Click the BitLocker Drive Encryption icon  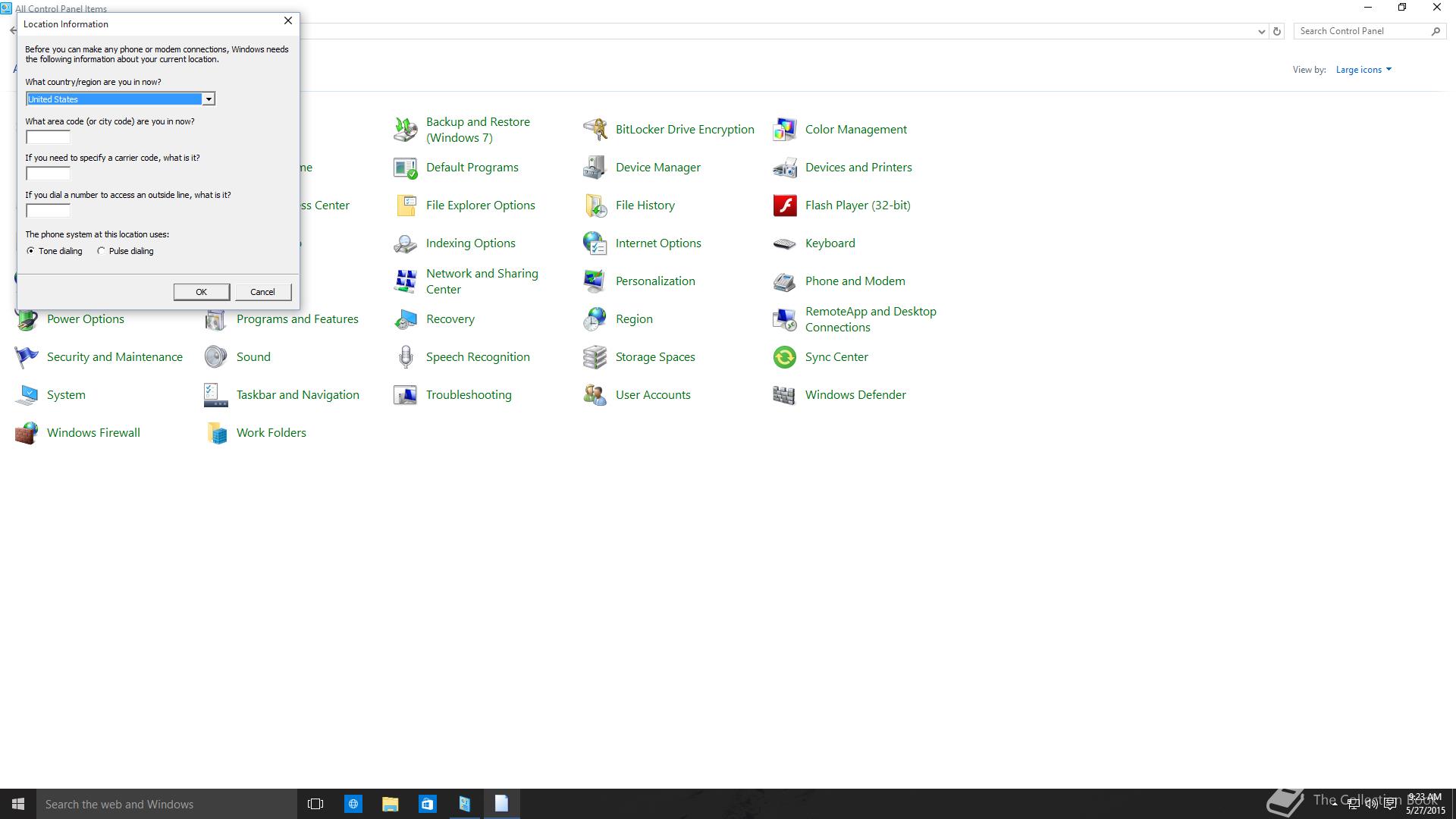click(x=595, y=130)
